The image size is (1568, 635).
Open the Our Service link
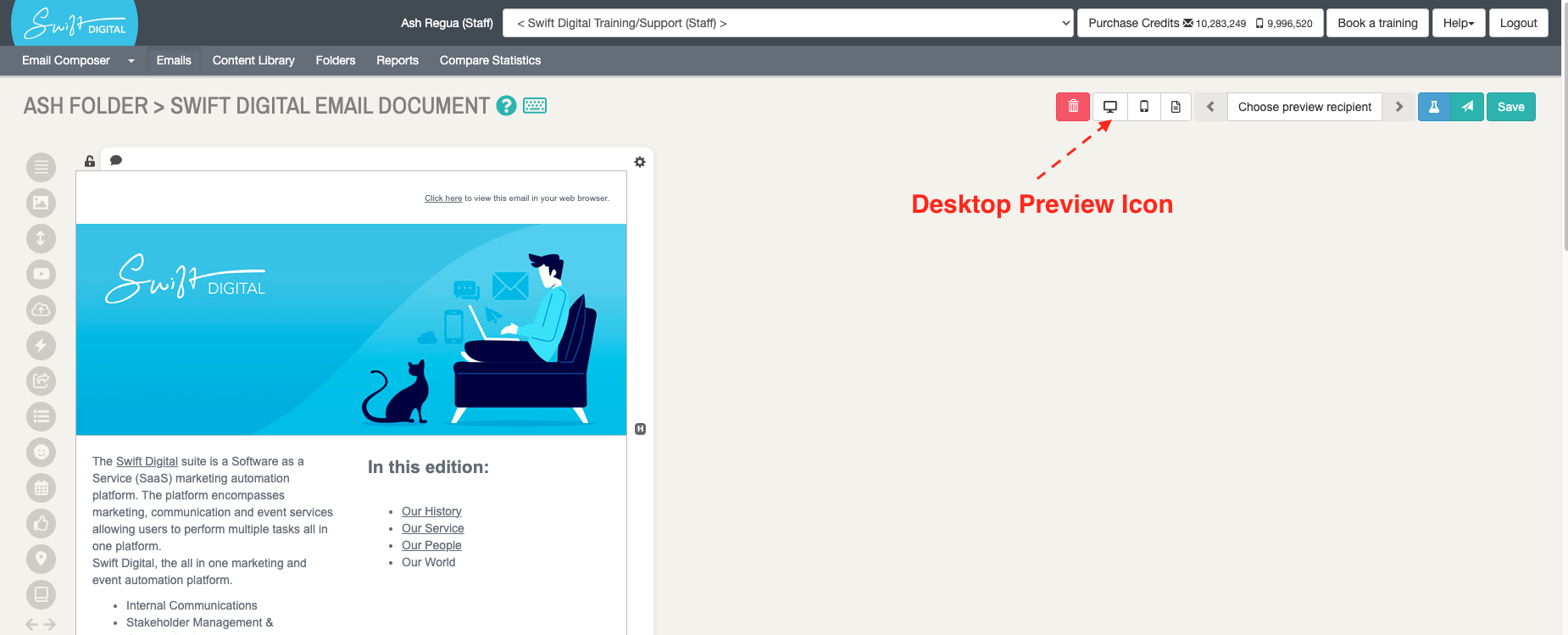[x=432, y=528]
